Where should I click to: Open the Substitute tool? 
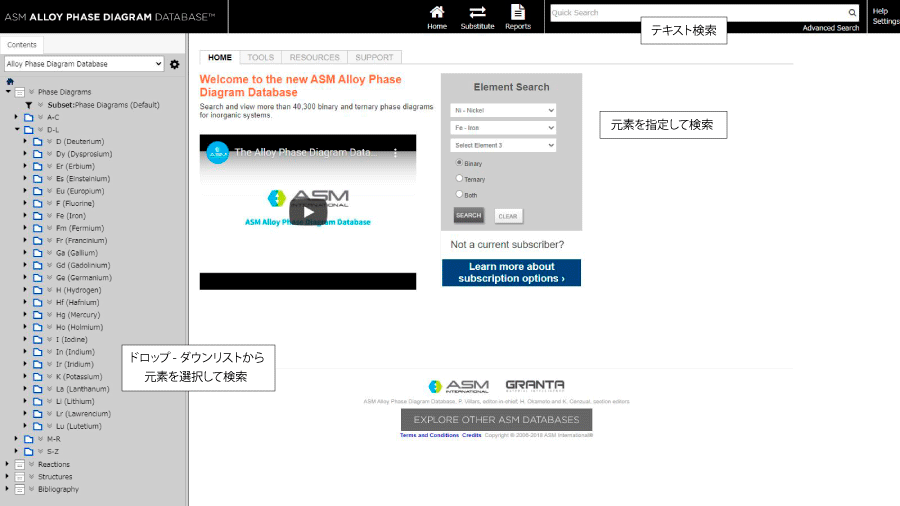(477, 18)
